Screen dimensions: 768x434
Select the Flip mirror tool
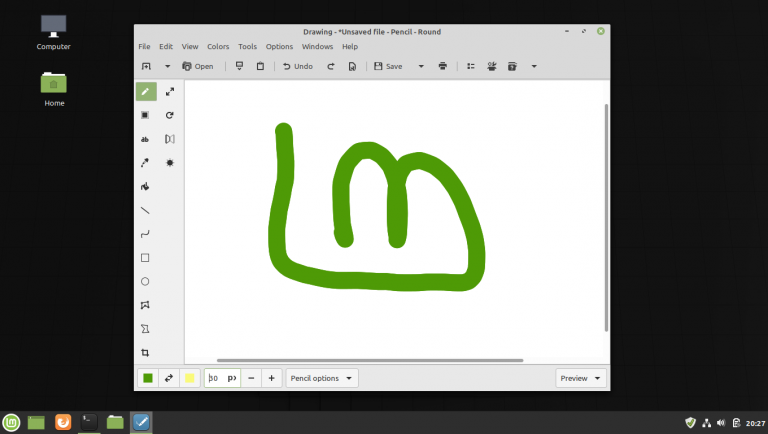(x=170, y=139)
